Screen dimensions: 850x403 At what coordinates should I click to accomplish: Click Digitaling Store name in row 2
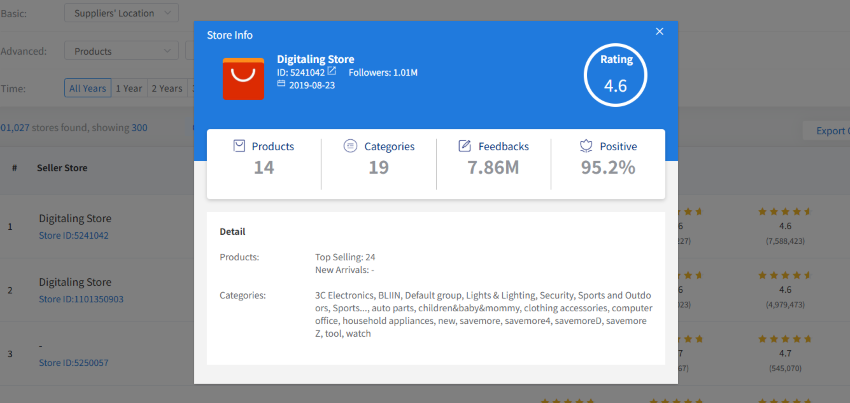click(x=75, y=282)
